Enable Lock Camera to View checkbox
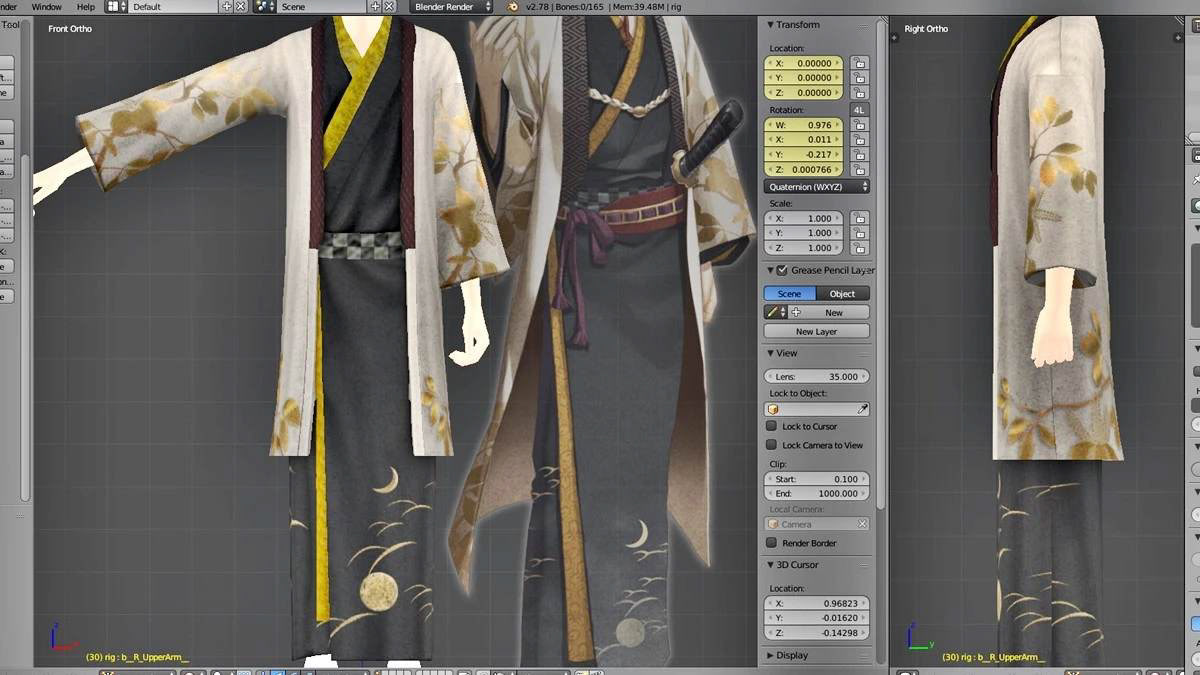This screenshot has width=1200, height=675. [x=771, y=445]
